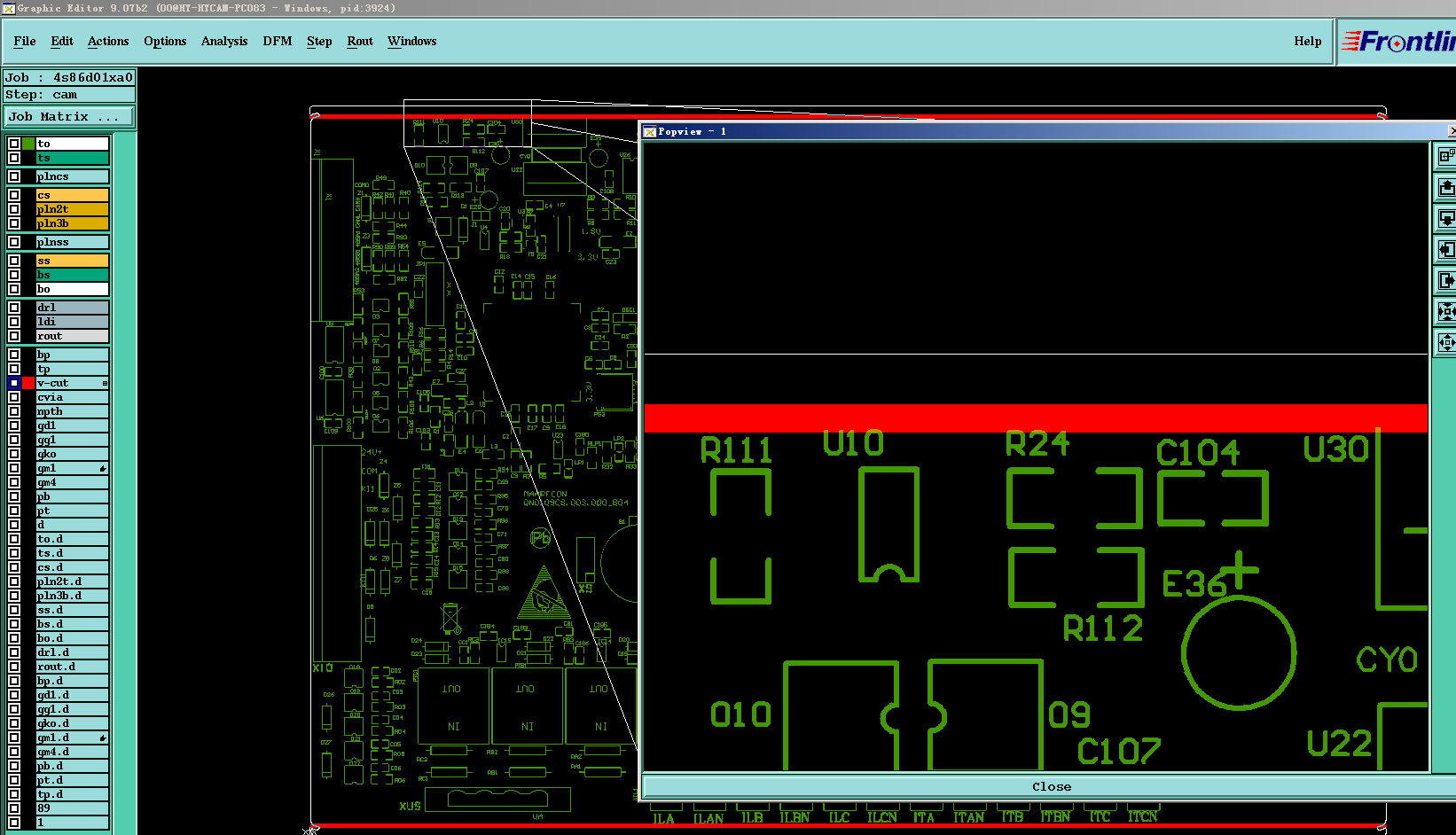Click the pan left icon in Popview
Viewport: 1456px width, 835px height.
point(1446,249)
